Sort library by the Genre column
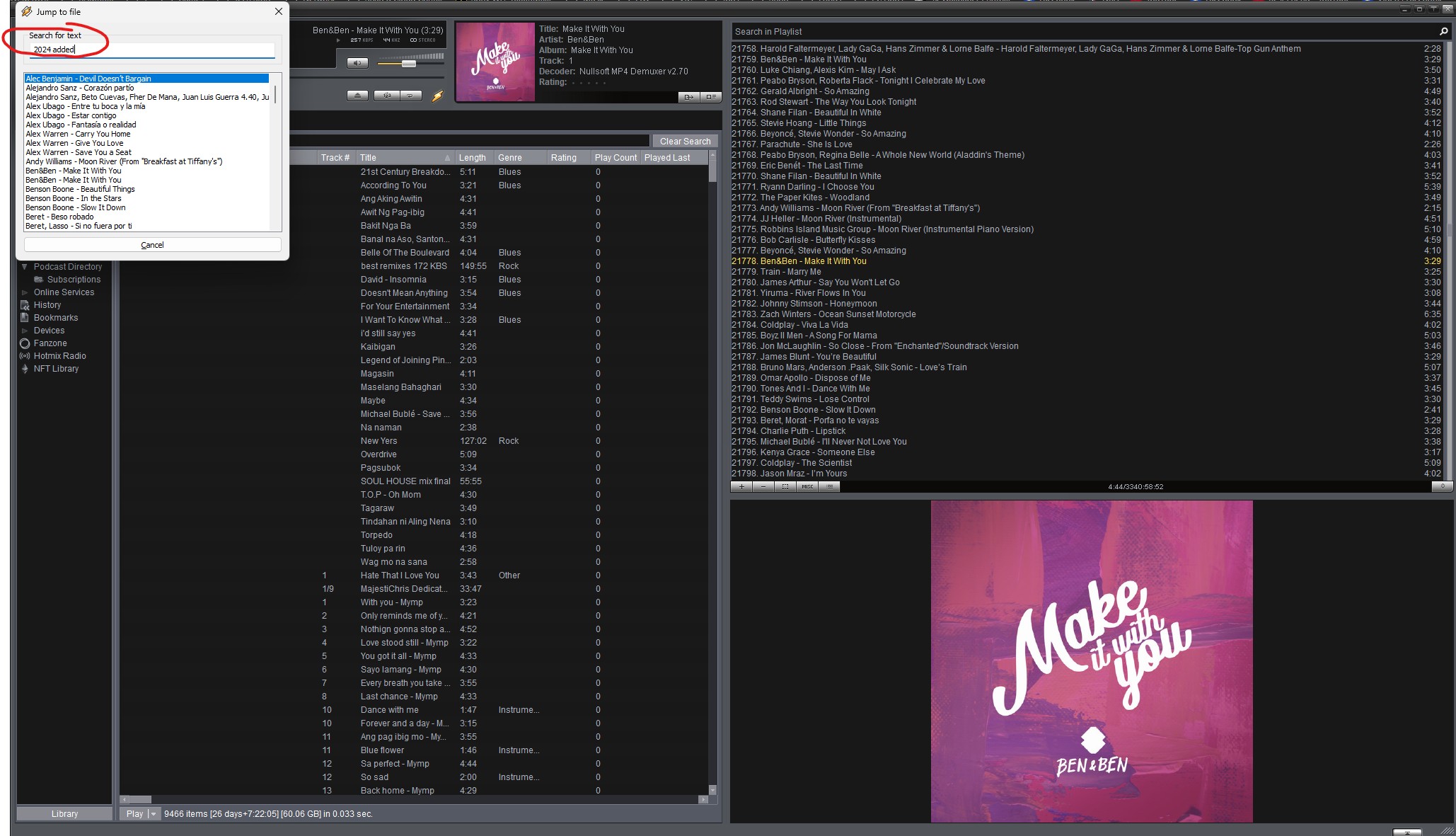The width and height of the screenshot is (1456, 836). tap(509, 158)
